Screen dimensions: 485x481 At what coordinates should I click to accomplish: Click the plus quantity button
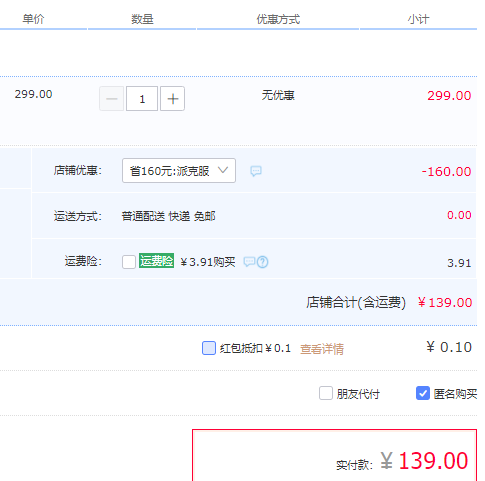(x=172, y=99)
